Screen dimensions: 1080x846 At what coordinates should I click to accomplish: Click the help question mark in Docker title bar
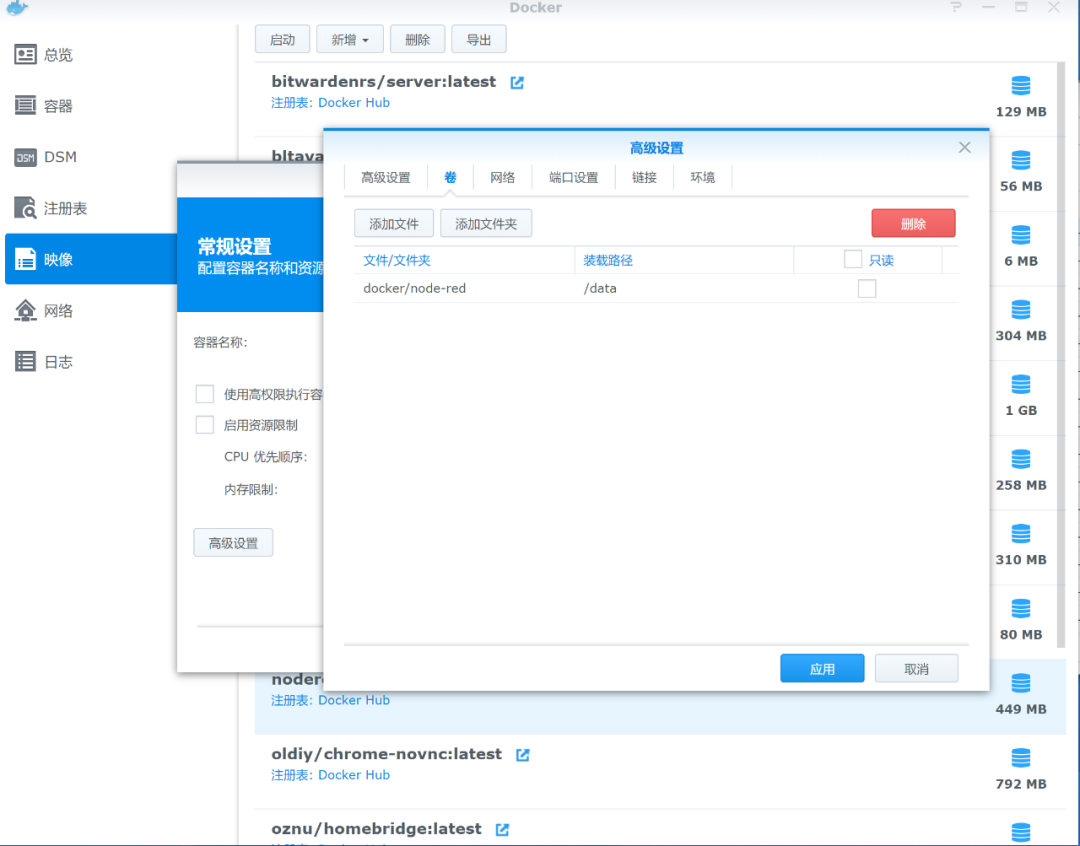(956, 7)
